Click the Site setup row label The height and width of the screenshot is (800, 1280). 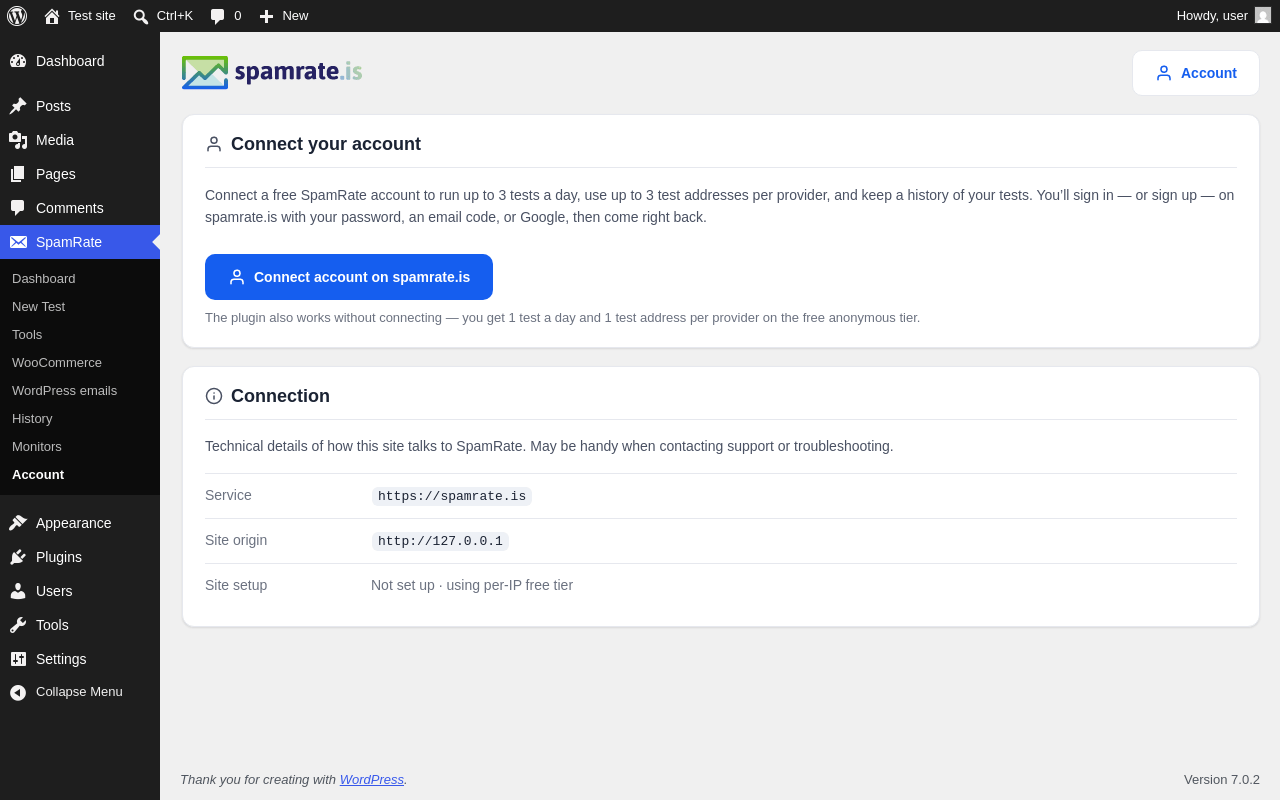tap(236, 585)
